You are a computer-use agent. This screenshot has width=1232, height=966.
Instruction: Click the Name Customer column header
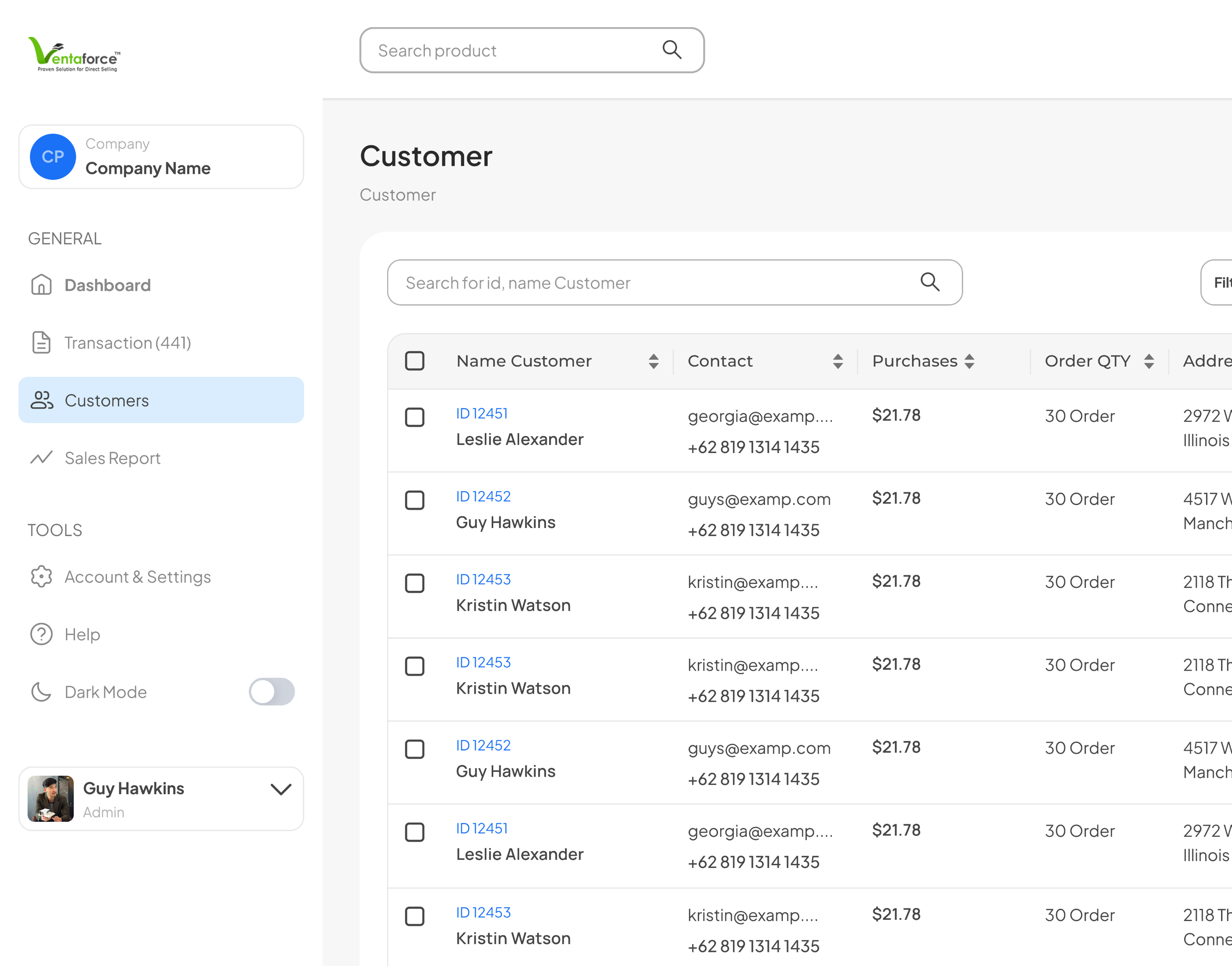point(524,361)
